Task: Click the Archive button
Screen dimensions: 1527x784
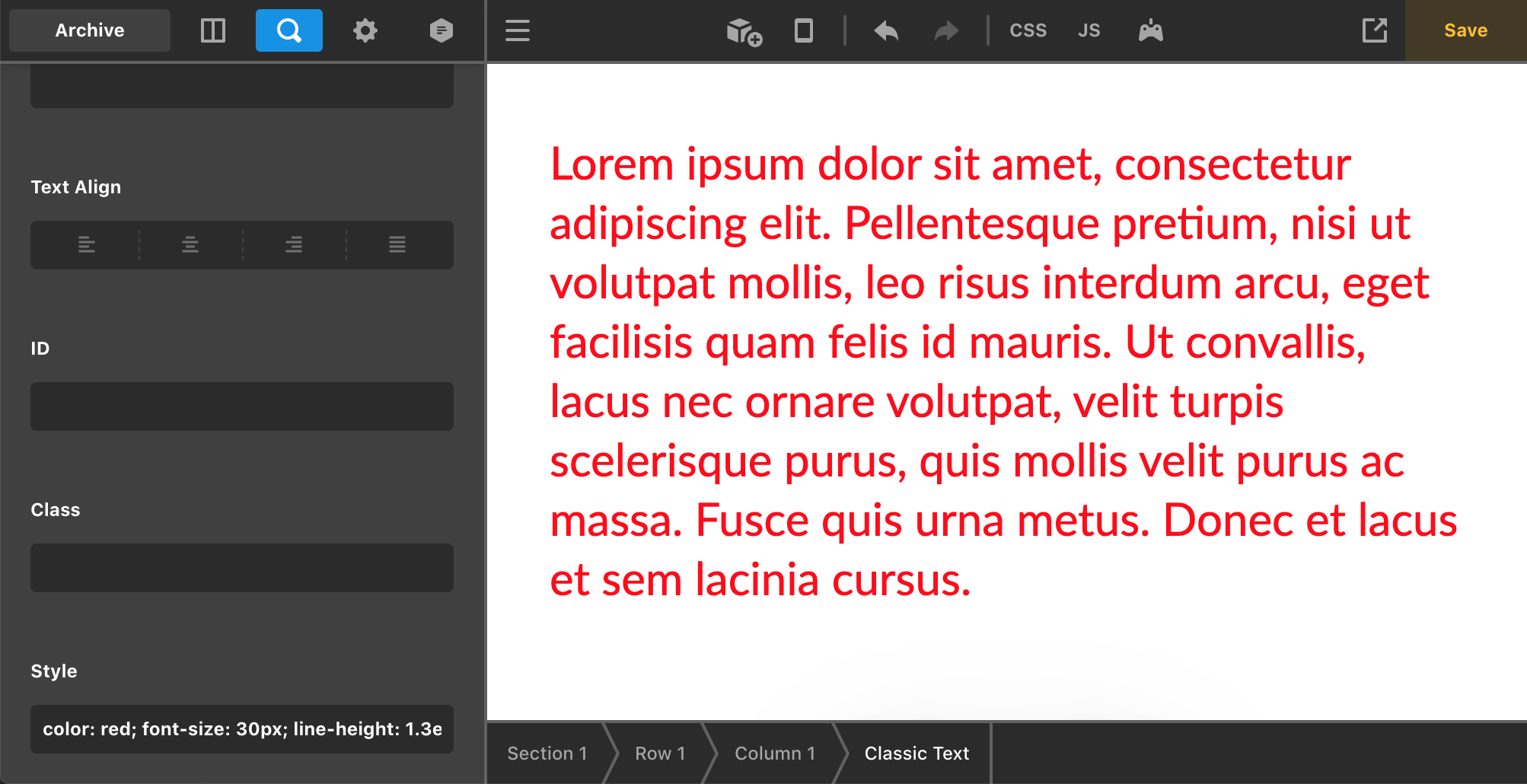Action: (90, 30)
